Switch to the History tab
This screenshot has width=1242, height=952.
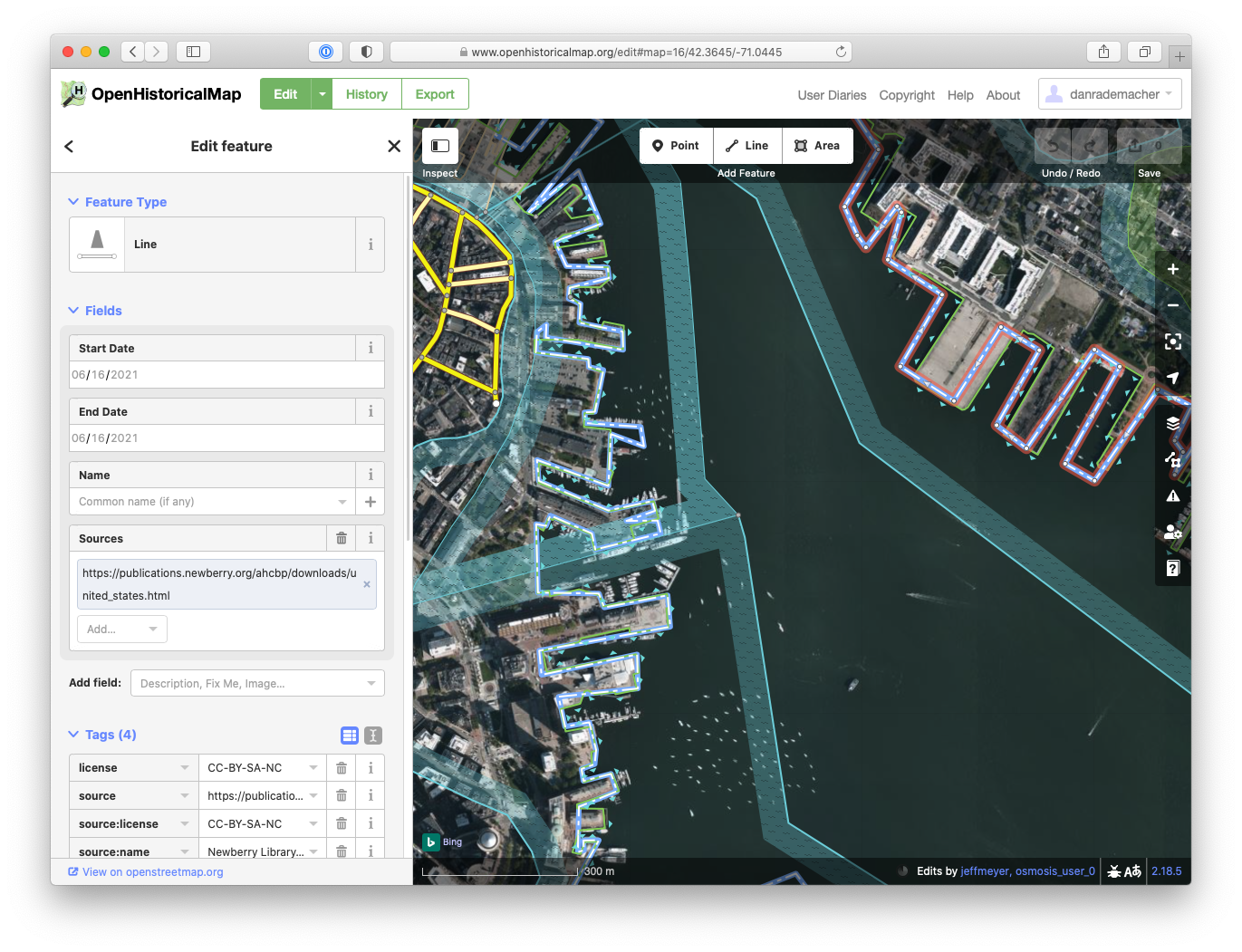click(x=366, y=93)
